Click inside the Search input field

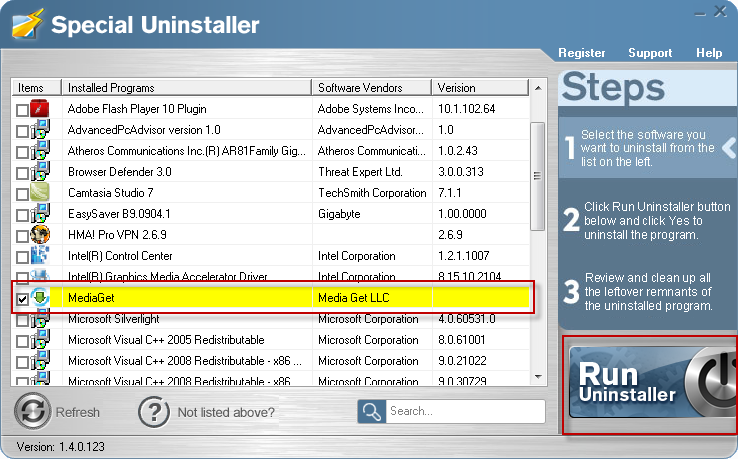coord(465,411)
